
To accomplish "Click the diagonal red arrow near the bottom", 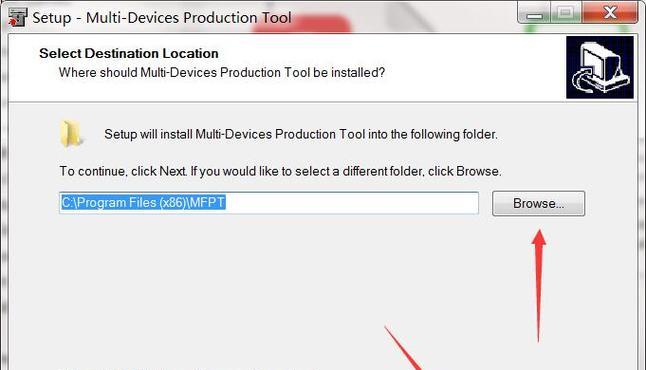I will (404, 348).
